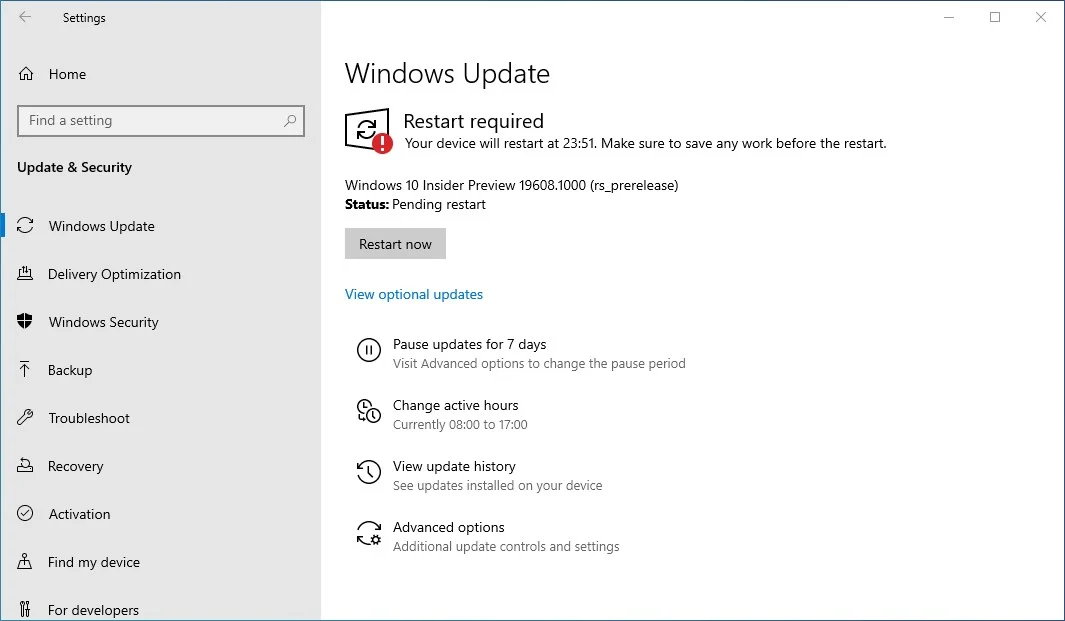Click 'See updates installed on your device' text
This screenshot has width=1065, height=621.
point(497,486)
